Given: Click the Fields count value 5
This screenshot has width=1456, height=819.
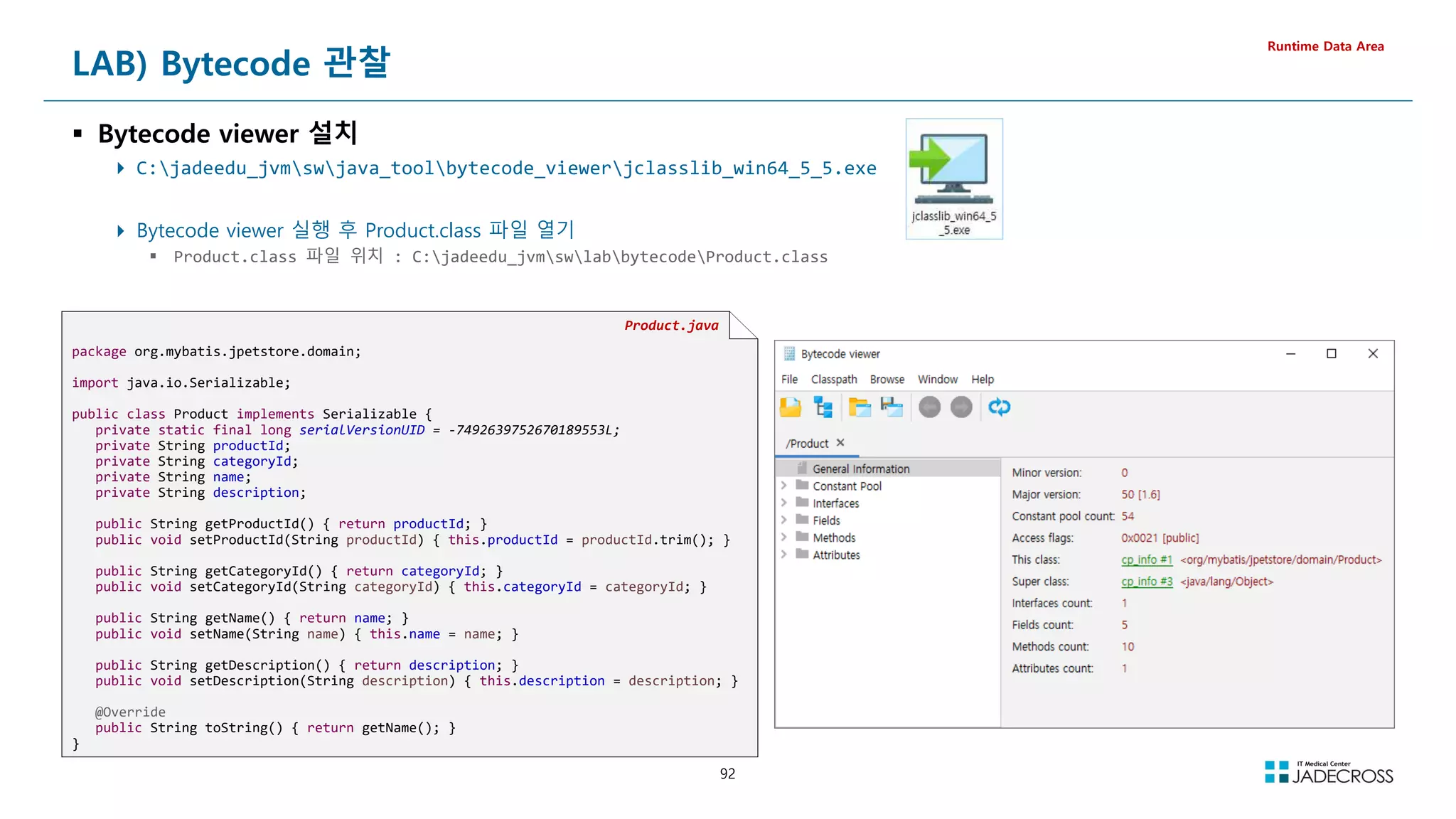Looking at the screenshot, I should click(1125, 625).
